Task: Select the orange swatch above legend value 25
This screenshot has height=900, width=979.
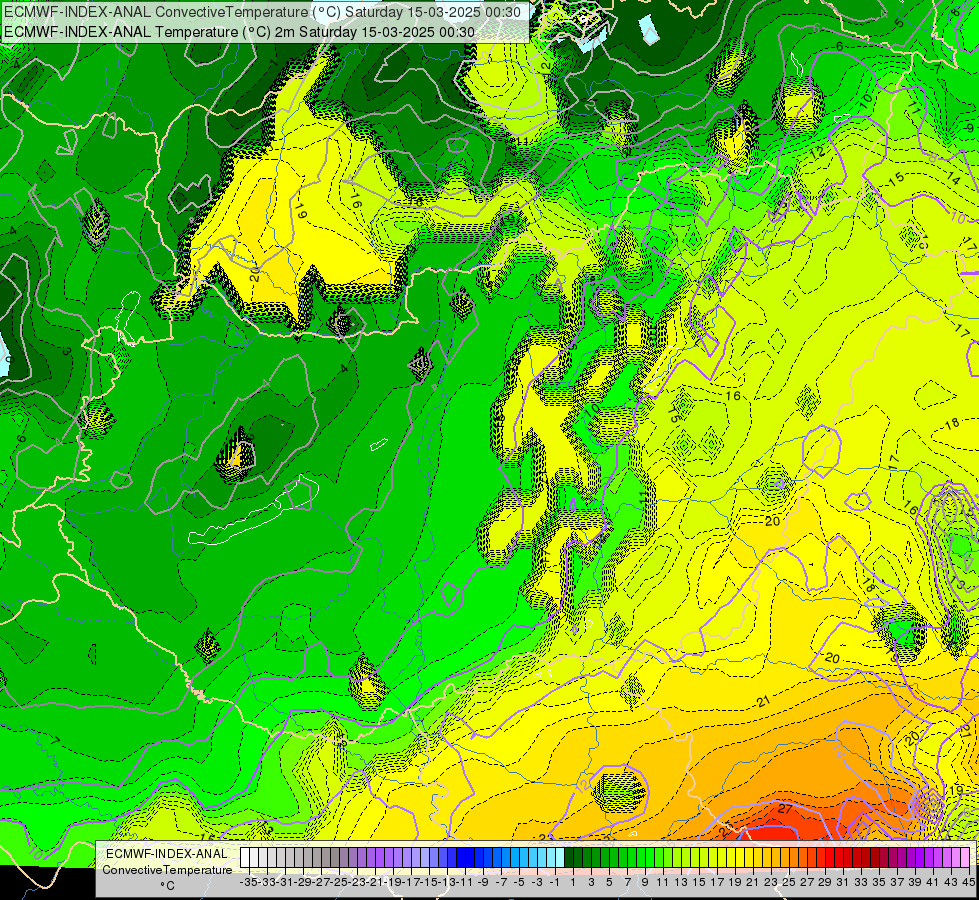Action: [785, 858]
